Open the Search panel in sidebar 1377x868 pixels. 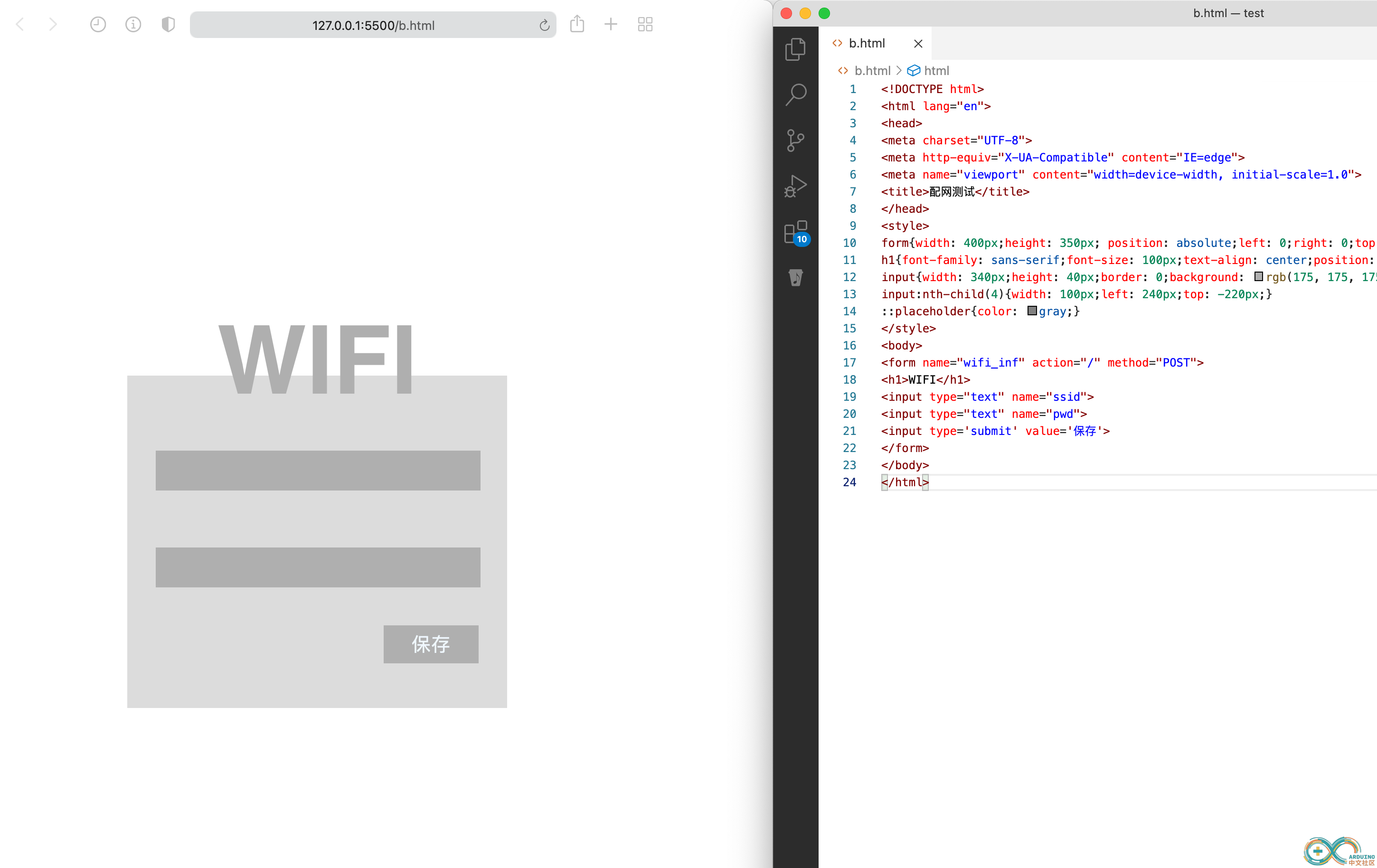click(796, 94)
